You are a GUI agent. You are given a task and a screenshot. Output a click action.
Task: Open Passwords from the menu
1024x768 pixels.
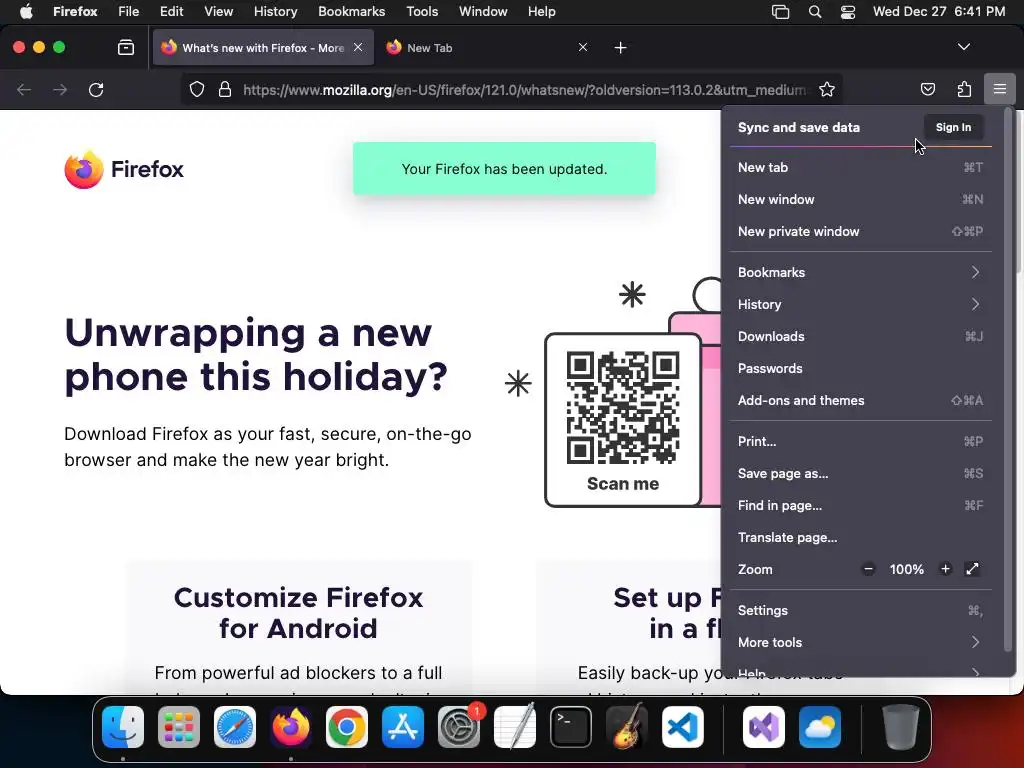(861, 368)
